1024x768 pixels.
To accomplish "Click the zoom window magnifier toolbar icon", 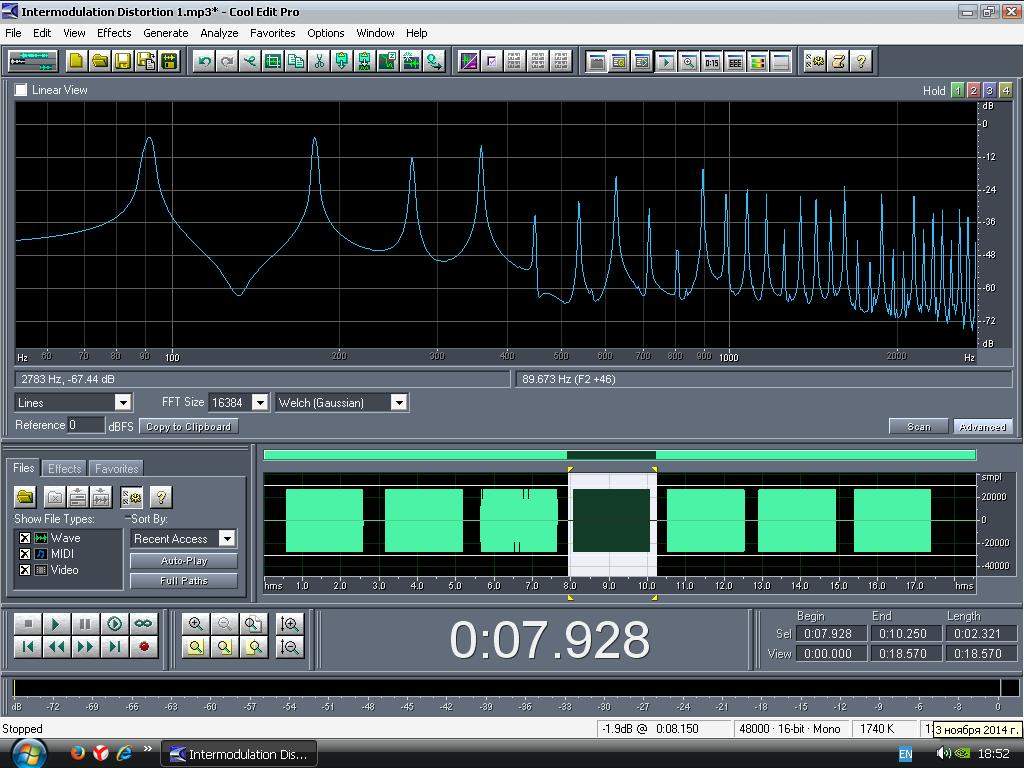I will pos(688,62).
